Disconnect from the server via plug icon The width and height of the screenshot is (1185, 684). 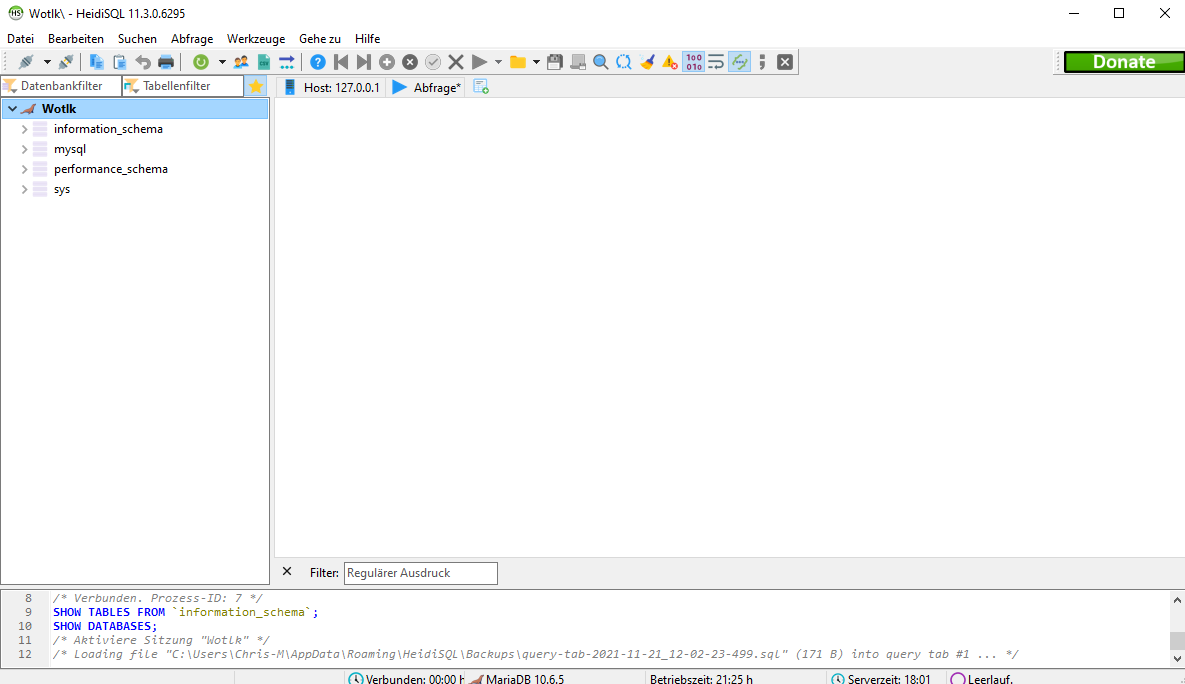[x=67, y=62]
